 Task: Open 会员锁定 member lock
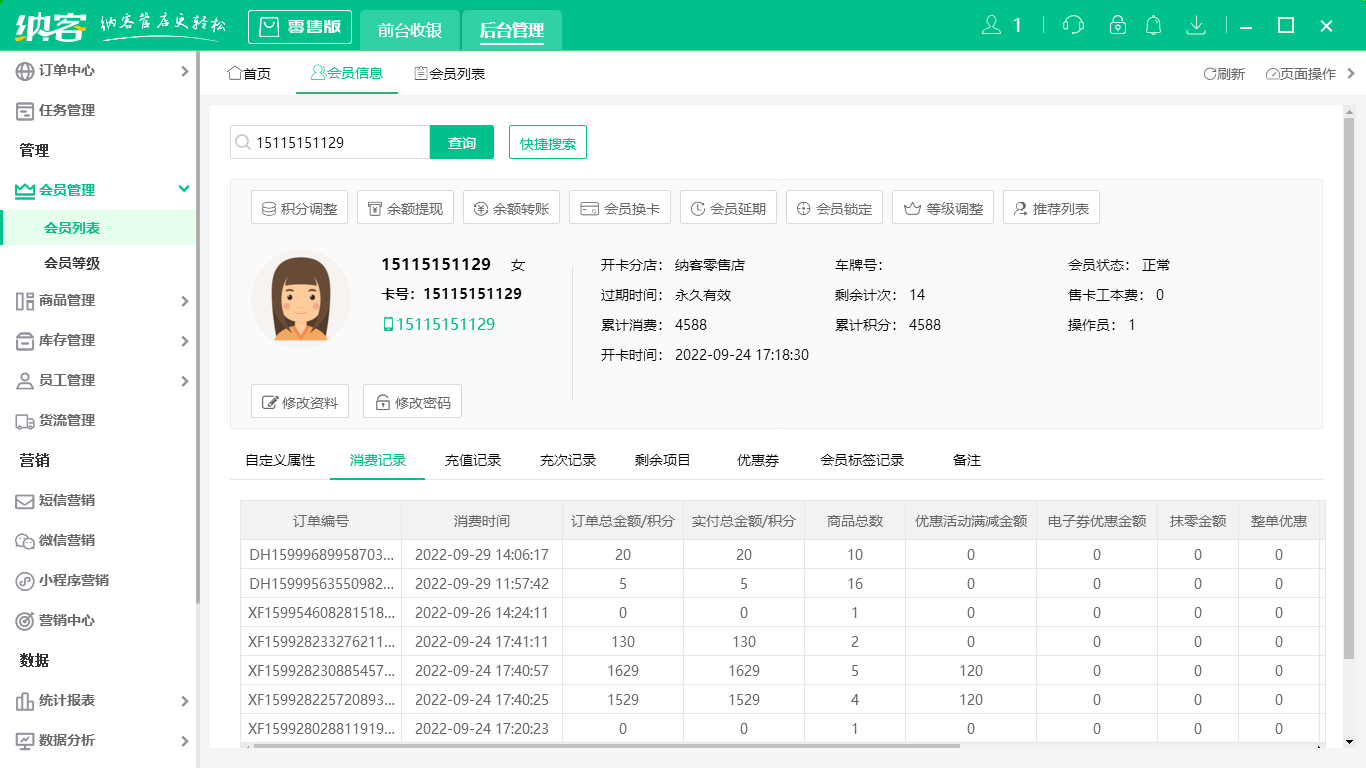[x=837, y=207]
